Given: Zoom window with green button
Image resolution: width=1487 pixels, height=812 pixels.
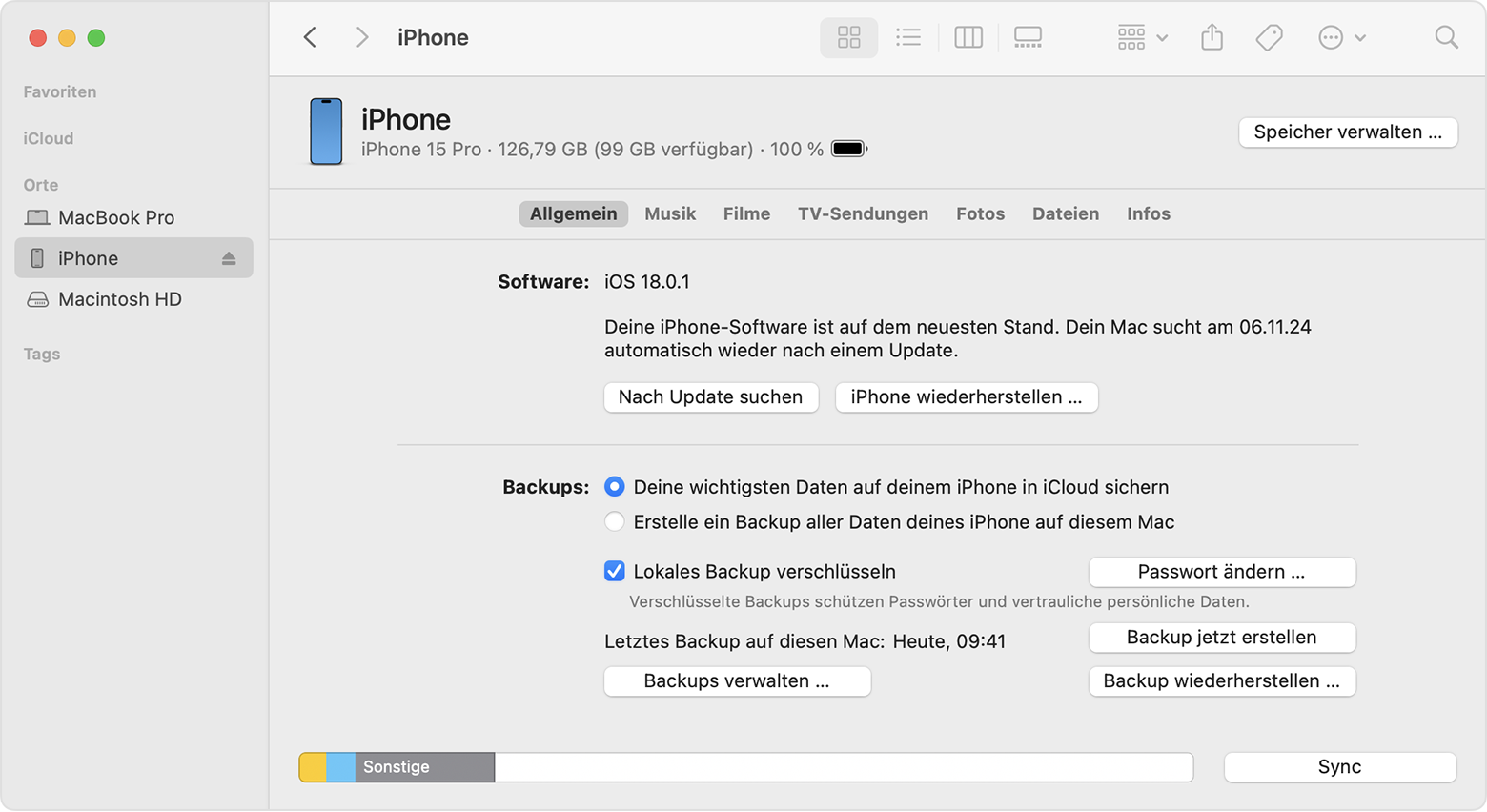Looking at the screenshot, I should (96, 38).
